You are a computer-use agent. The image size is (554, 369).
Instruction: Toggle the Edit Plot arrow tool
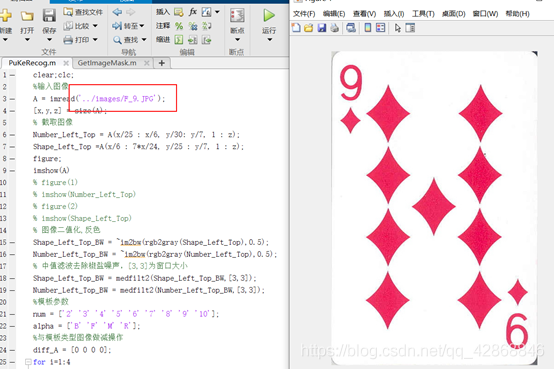(x=398, y=28)
